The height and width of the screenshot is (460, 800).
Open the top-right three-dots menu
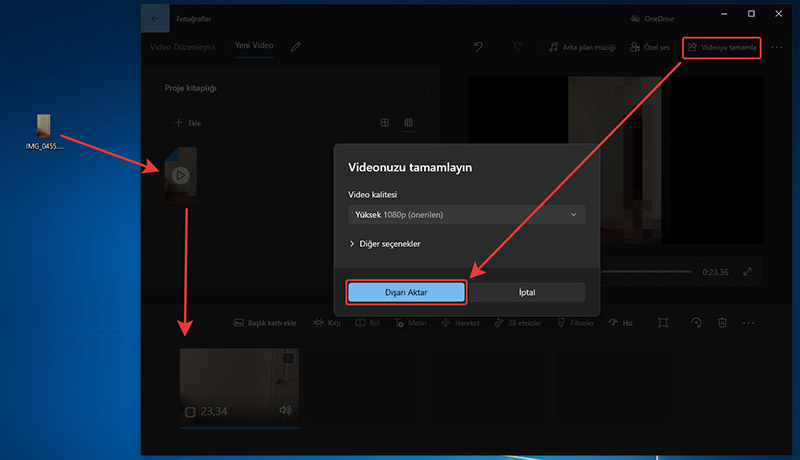tap(777, 47)
